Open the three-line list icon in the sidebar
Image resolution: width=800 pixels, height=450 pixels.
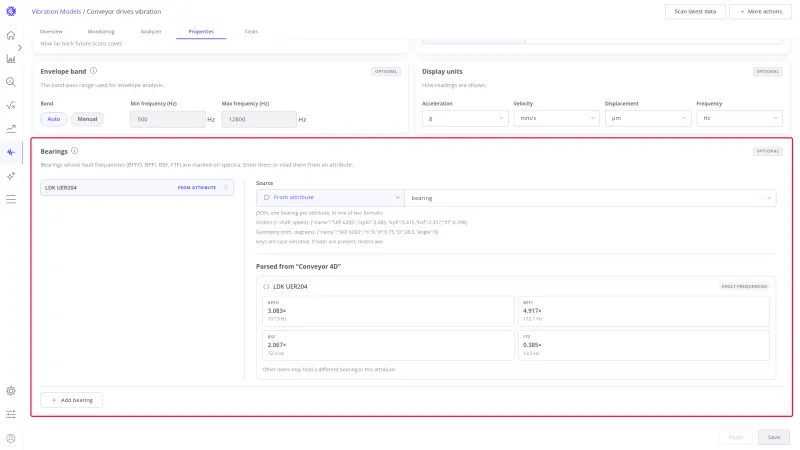pyautogui.click(x=11, y=199)
